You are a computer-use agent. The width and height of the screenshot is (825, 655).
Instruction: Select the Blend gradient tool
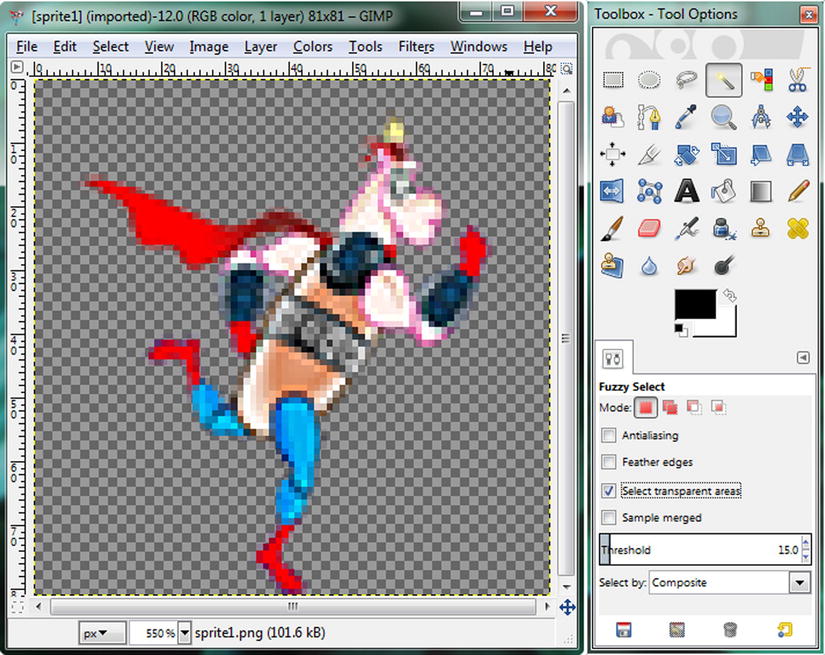coord(761,191)
